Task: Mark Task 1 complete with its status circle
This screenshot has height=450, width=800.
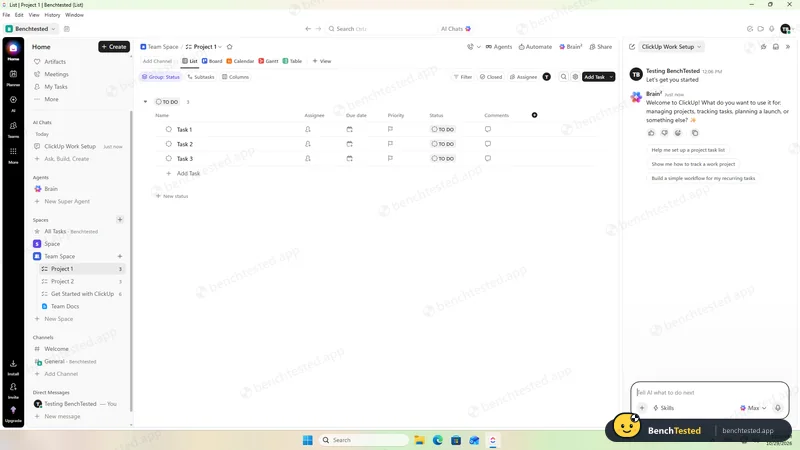Action: (x=168, y=129)
